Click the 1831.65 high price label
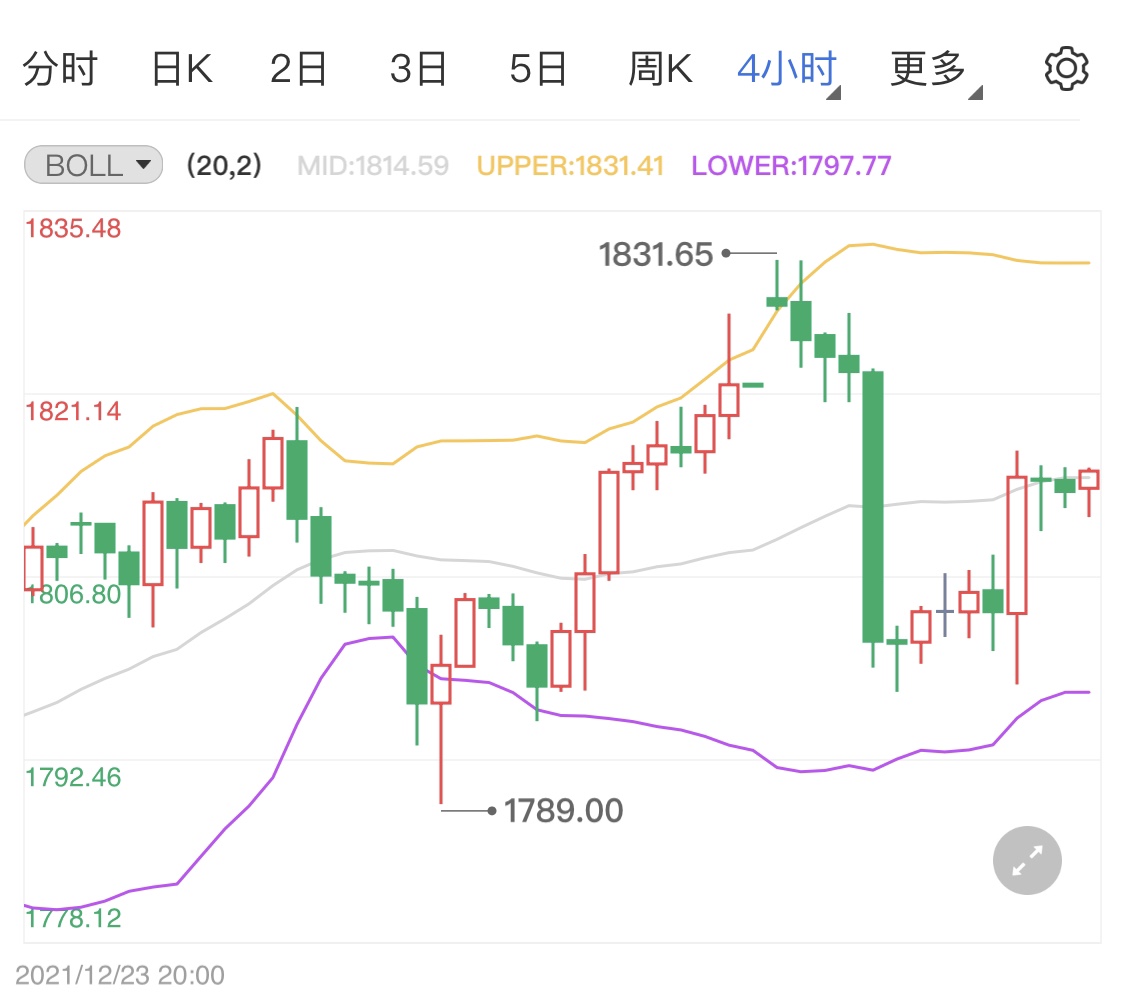 tap(656, 254)
